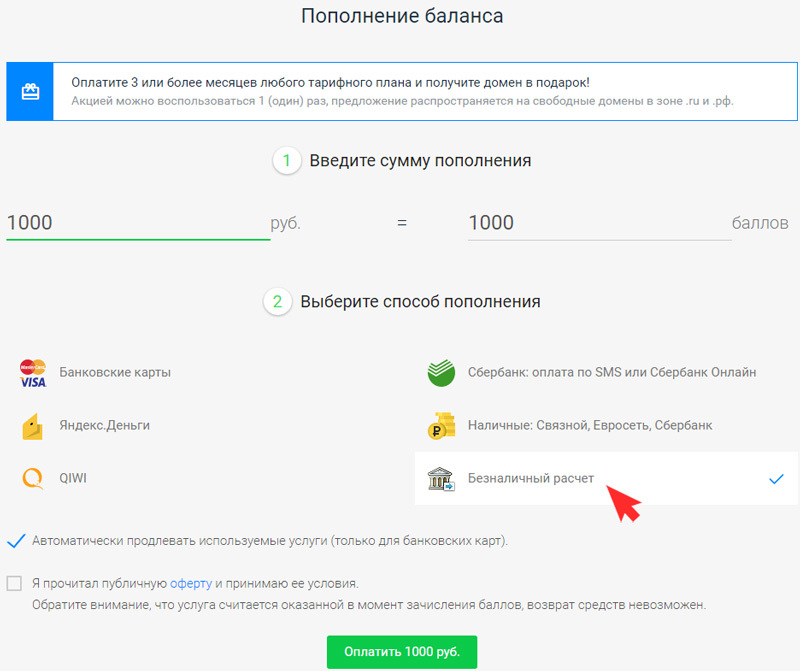Viewport: 800px width, 671px height.
Task: Click the Яндекс.Деньги wallet icon
Action: (x=32, y=426)
